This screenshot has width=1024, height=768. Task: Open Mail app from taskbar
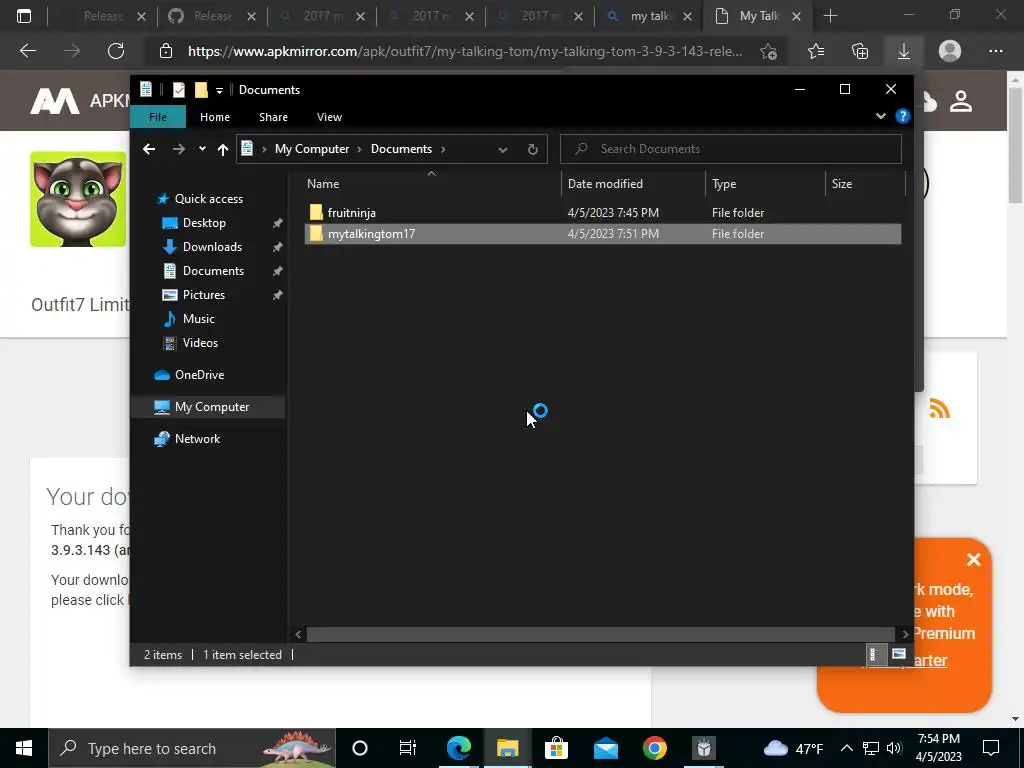605,748
